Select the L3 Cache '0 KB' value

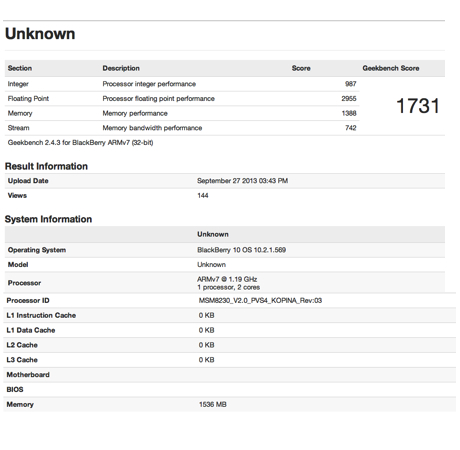coord(206,360)
